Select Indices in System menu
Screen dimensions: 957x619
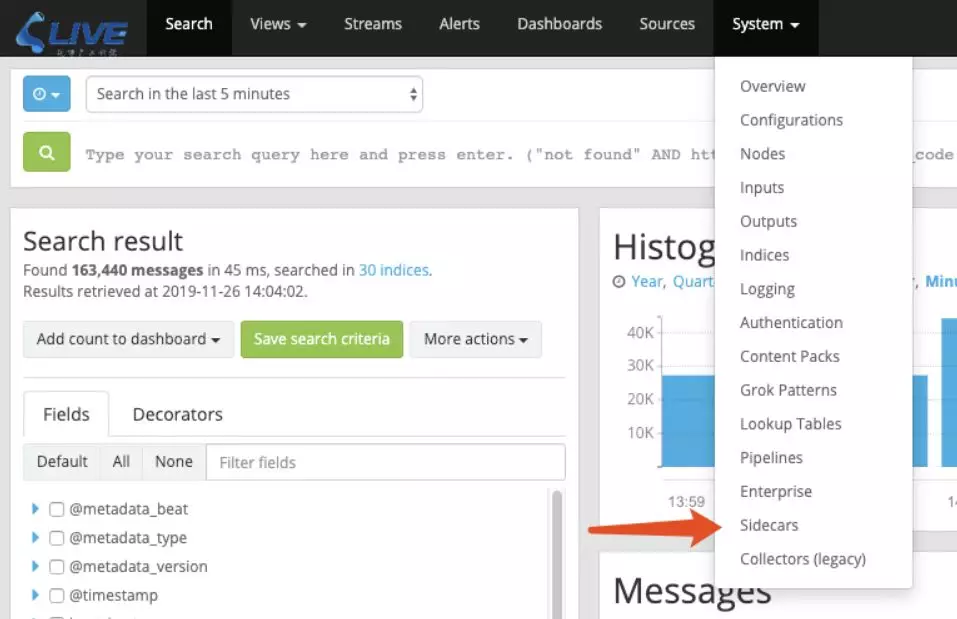pyautogui.click(x=764, y=255)
